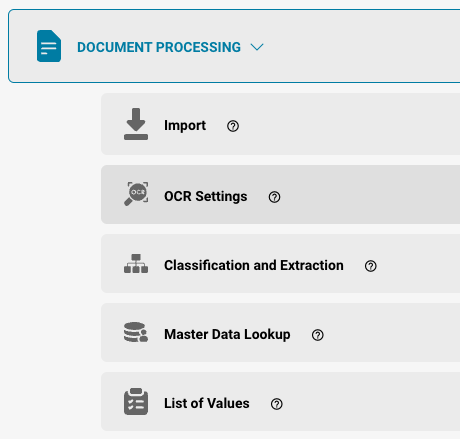Show help for Master Data Lookup
The height and width of the screenshot is (439, 460).
coord(318,335)
